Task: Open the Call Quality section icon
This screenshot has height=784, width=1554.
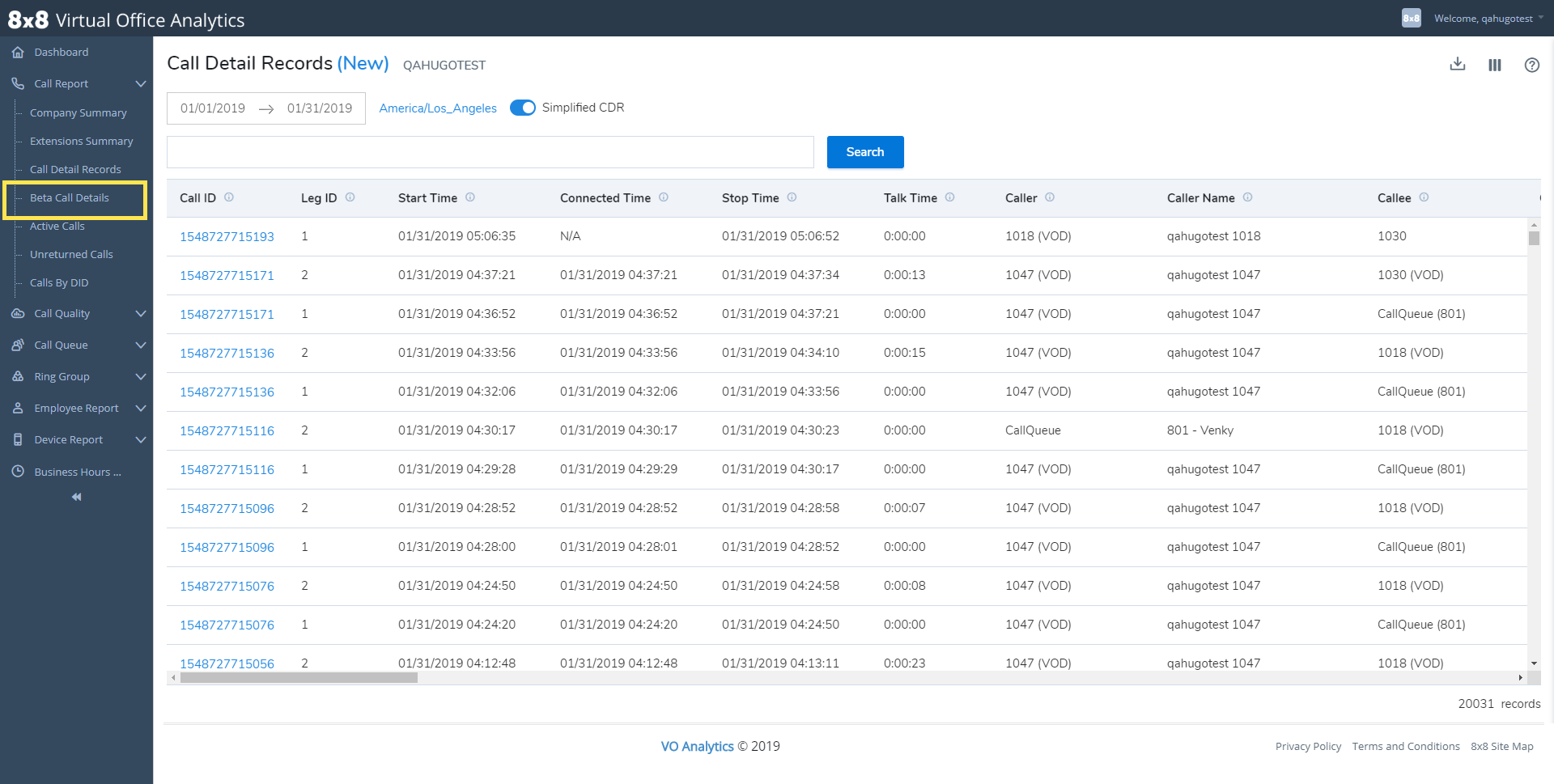Action: 18,313
